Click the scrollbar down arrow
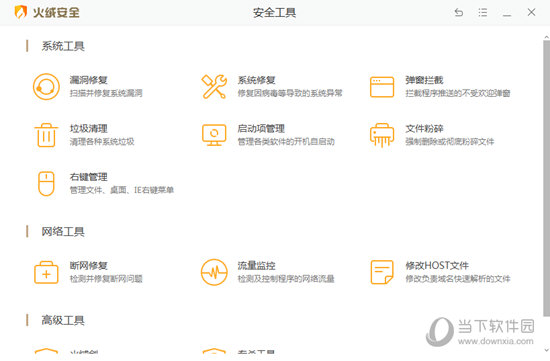 546,350
